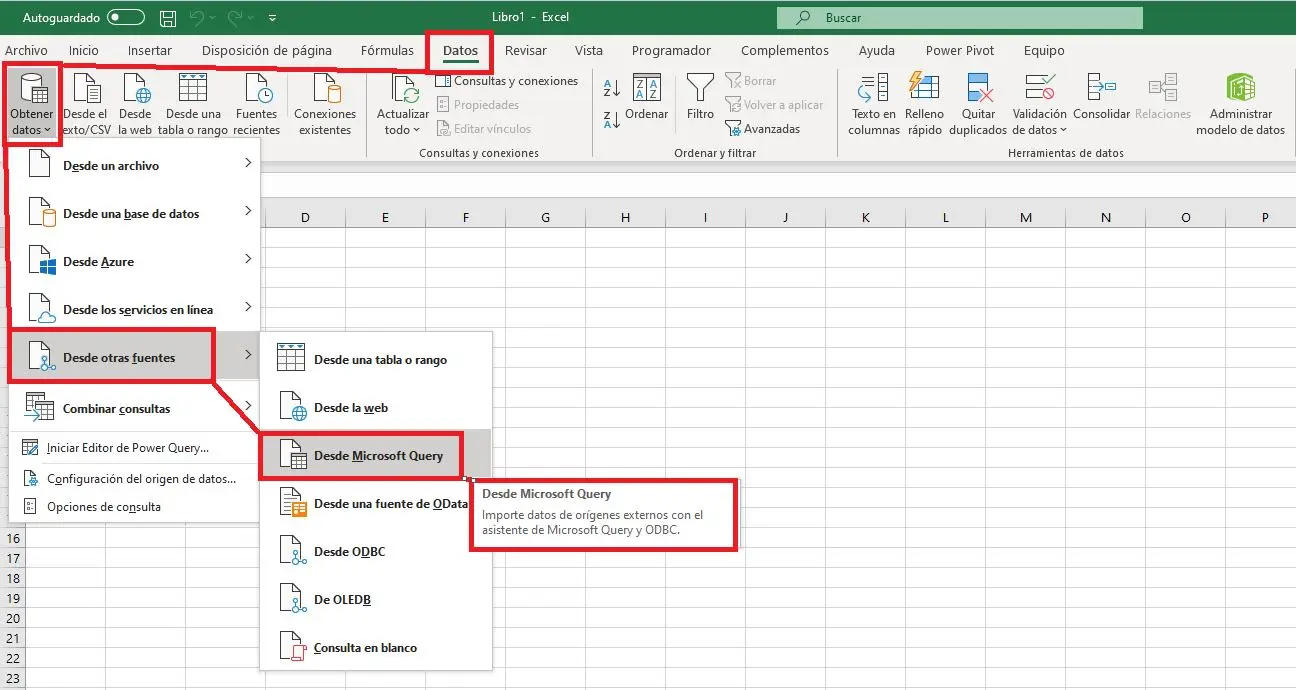Expand the Validación de datos dropdown arrow

pyautogui.click(x=1062, y=130)
